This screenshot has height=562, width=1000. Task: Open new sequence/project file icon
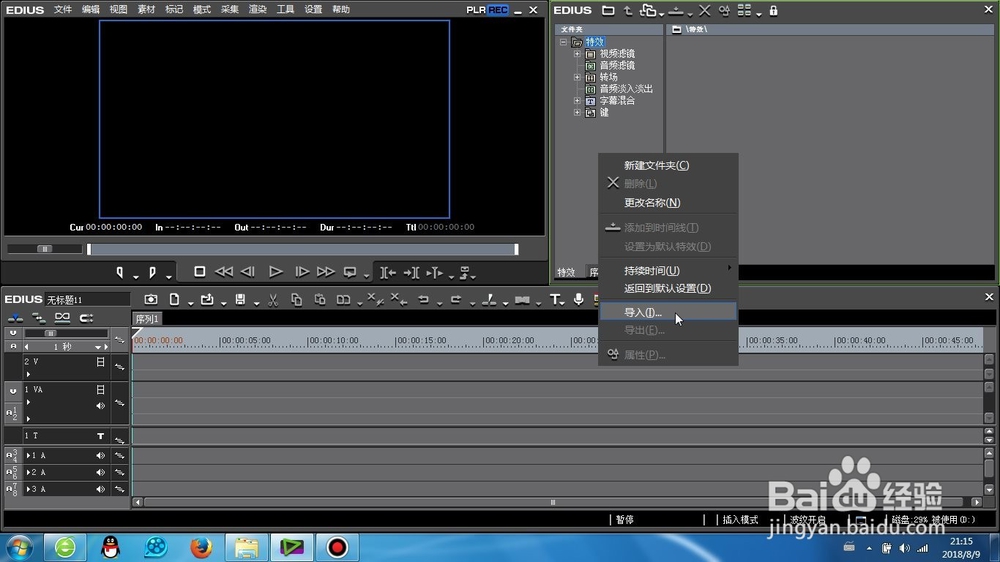point(174,299)
